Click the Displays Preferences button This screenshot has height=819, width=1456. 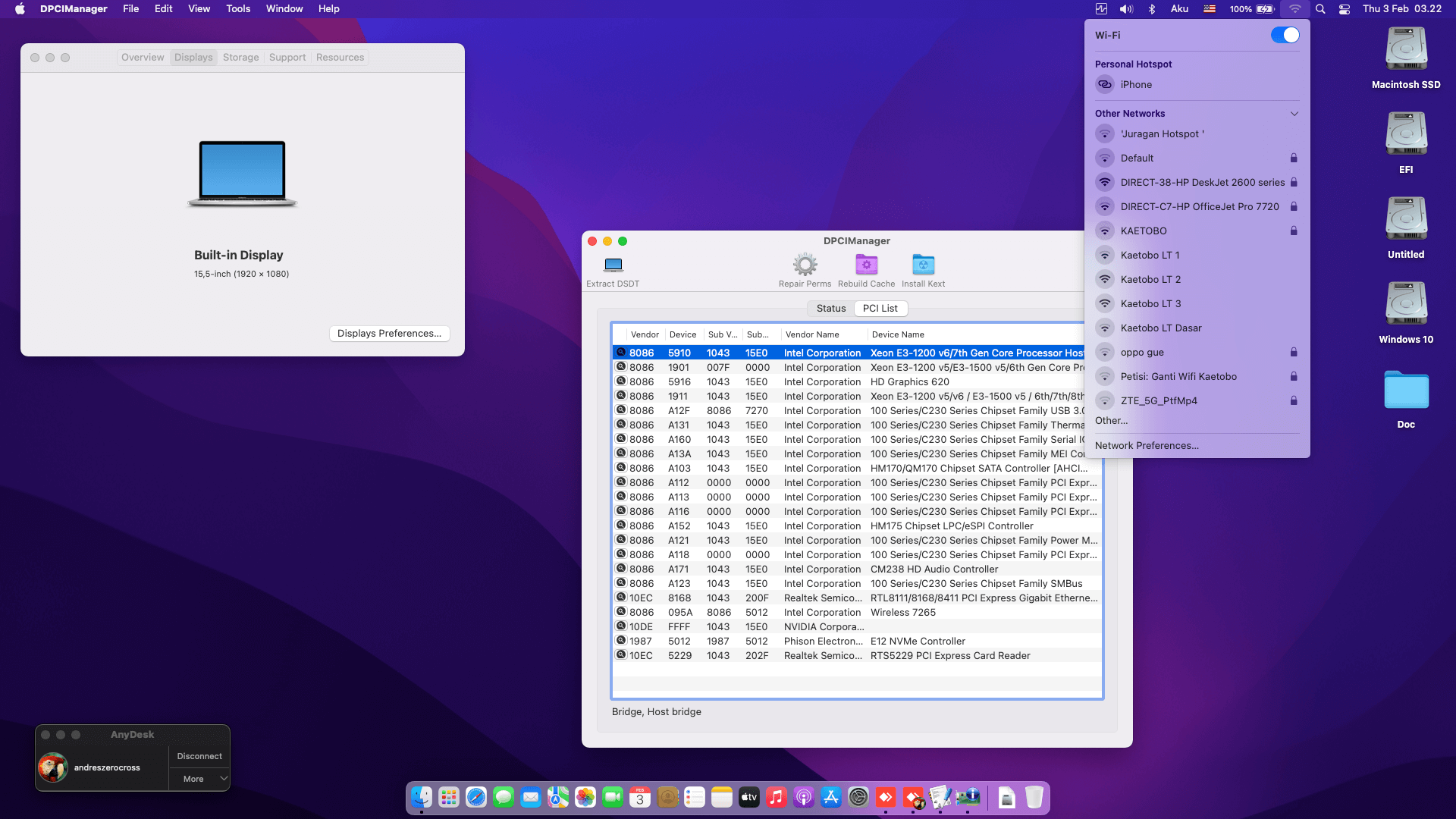tap(390, 334)
